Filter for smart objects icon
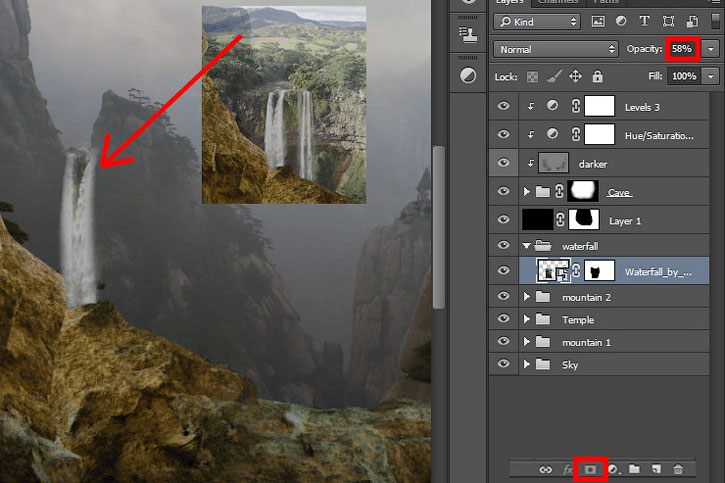This screenshot has width=725, height=483. click(692, 21)
